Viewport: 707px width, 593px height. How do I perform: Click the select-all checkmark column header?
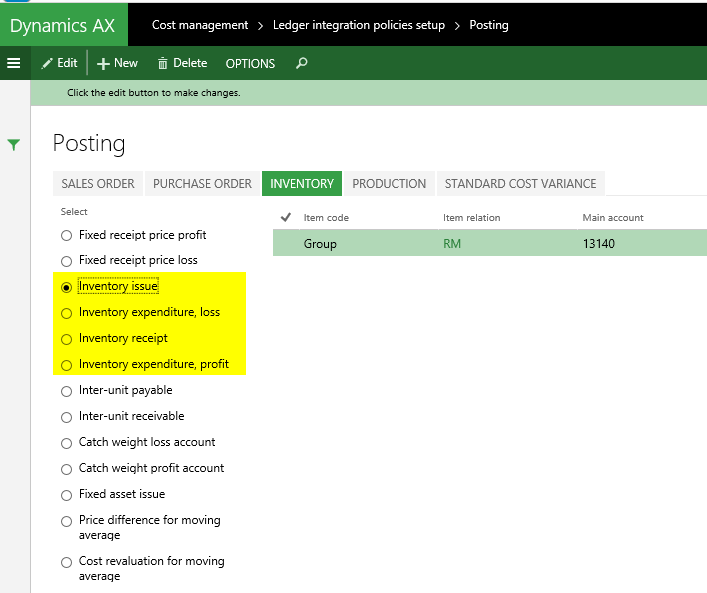click(x=285, y=217)
